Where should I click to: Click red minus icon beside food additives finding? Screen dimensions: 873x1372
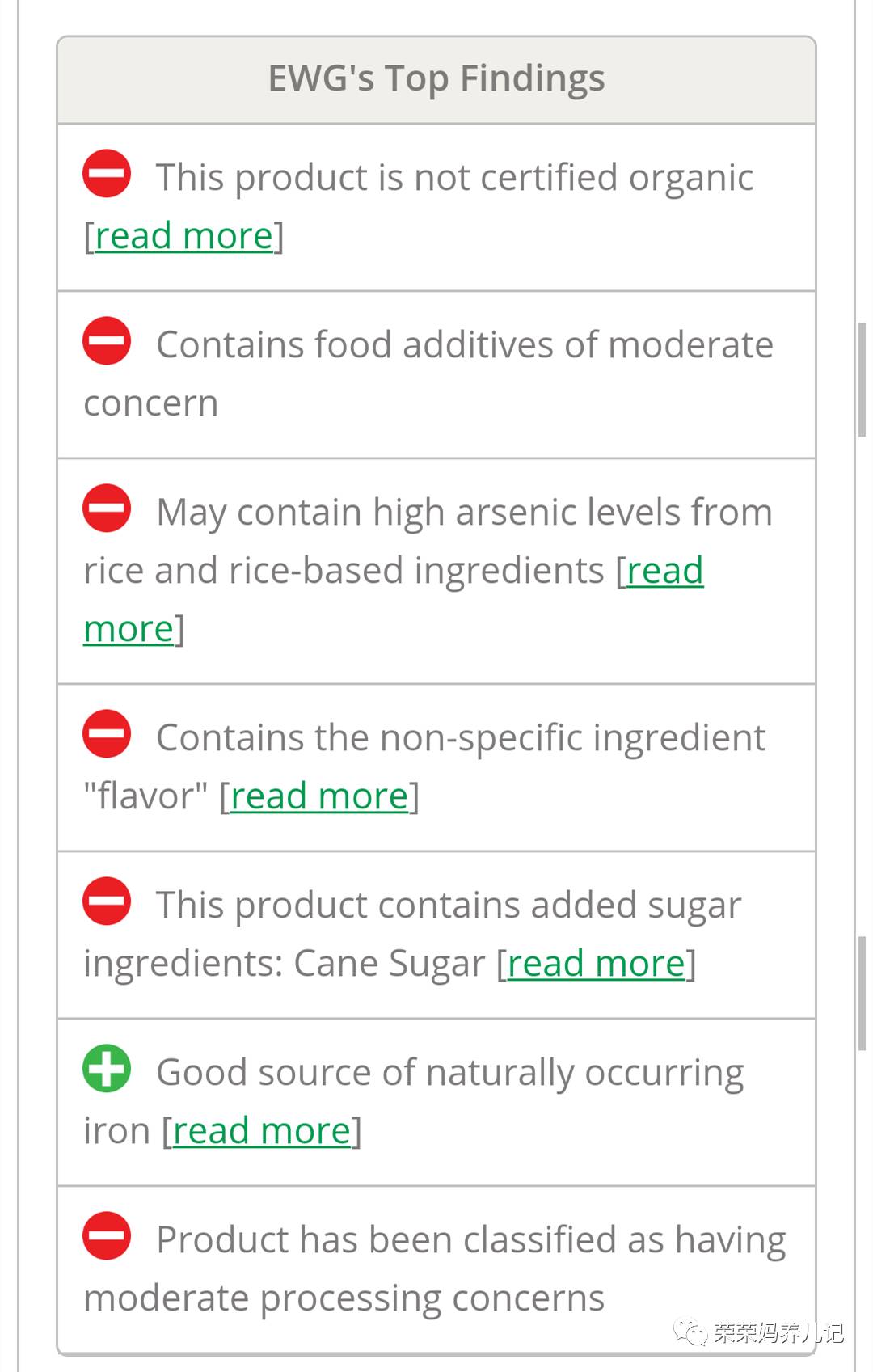pyautogui.click(x=107, y=340)
